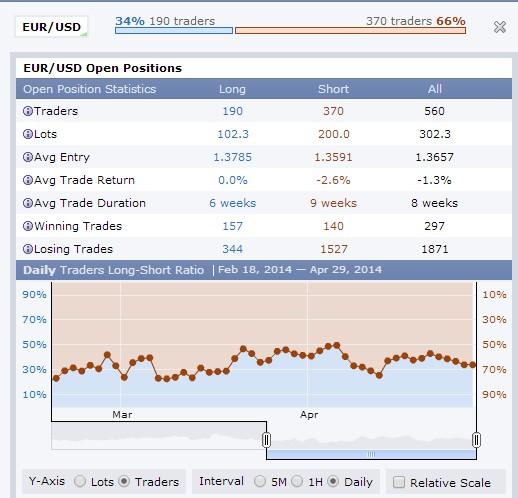Select the Daily interval radio button
518x498 pixels.
(x=333, y=481)
